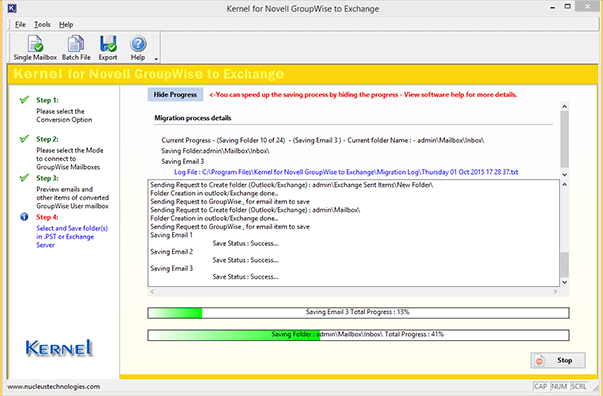Click the CAP status bar indicator

[540, 386]
